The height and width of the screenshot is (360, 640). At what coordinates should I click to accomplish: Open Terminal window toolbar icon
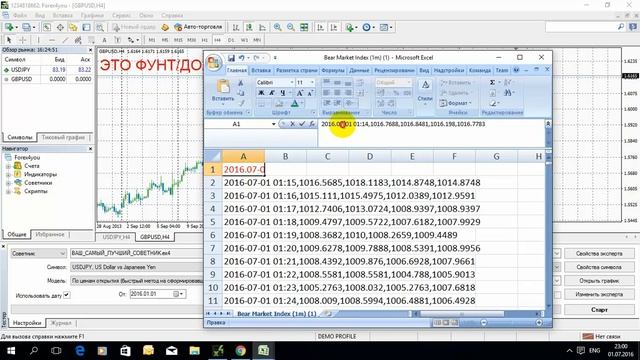(x=86, y=27)
